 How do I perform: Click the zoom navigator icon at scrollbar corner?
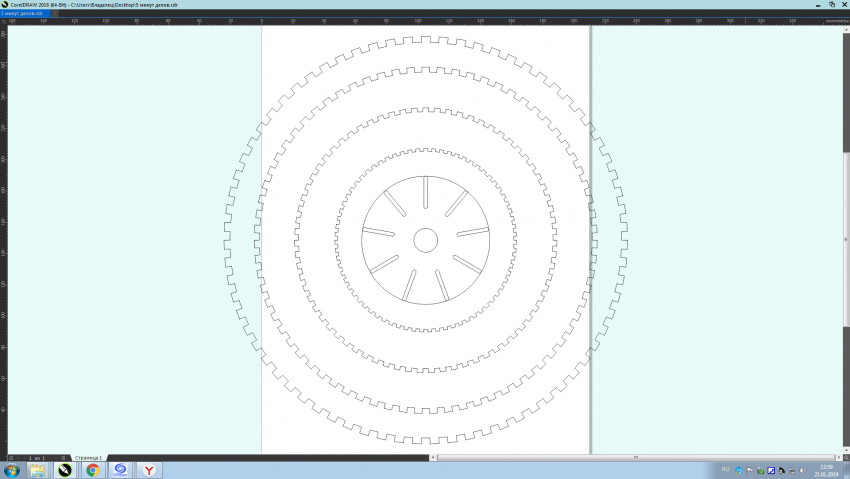tap(846, 456)
